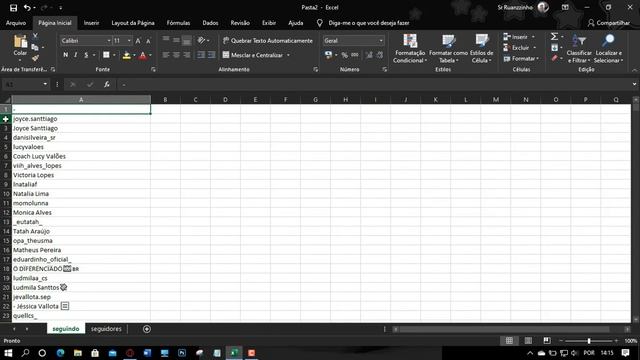Open the Arquivo tab
This screenshot has height=360, width=640.
pyautogui.click(x=16, y=23)
